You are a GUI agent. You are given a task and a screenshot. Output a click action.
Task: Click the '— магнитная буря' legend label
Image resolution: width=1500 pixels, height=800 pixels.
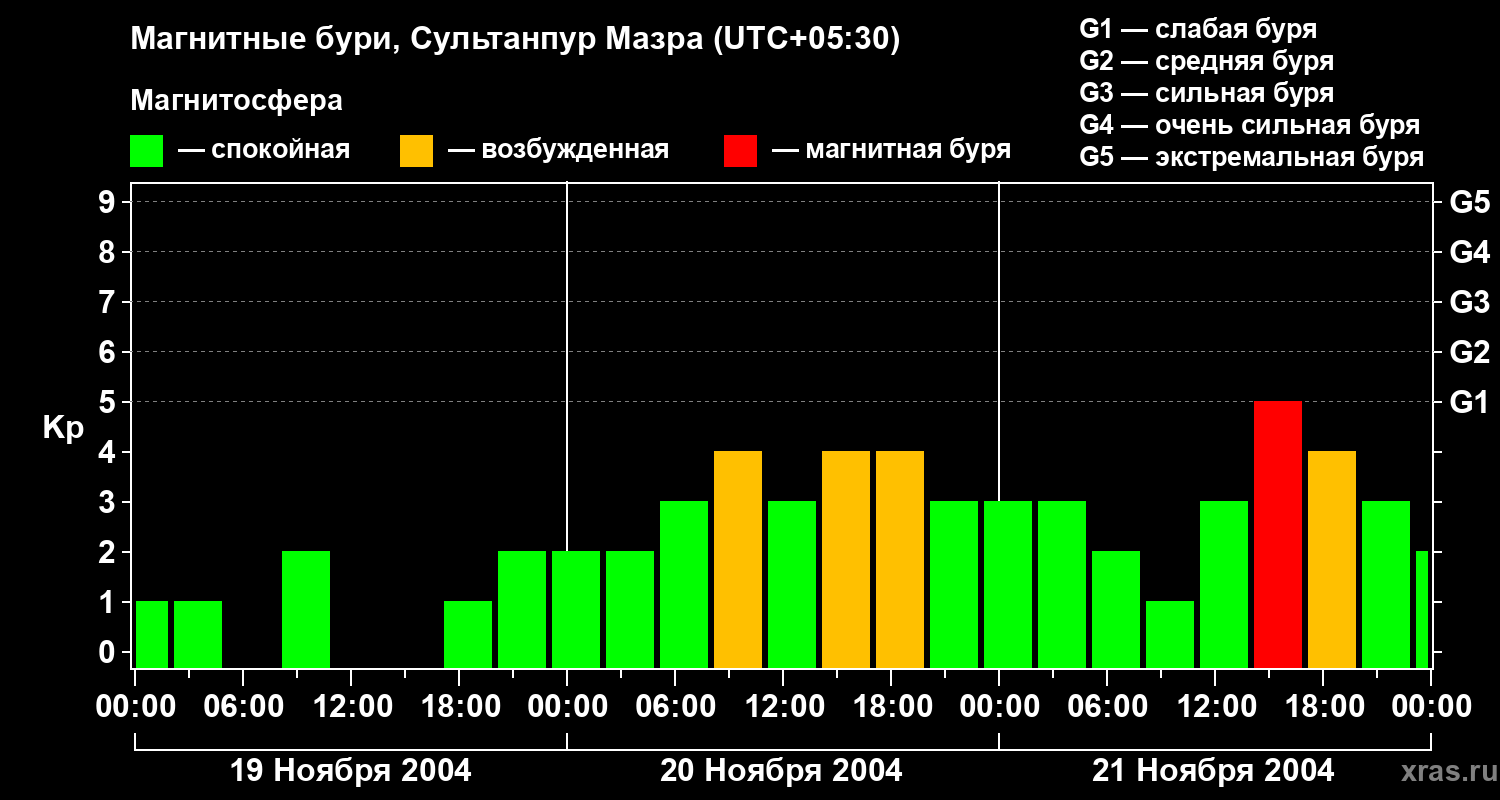[892, 151]
